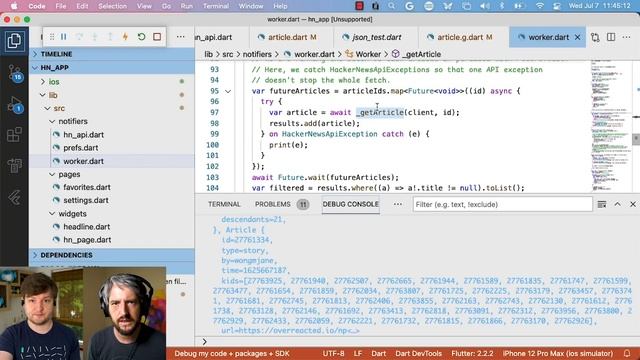
Task: Open Explorer more actions ellipsis
Action: pos(180,37)
